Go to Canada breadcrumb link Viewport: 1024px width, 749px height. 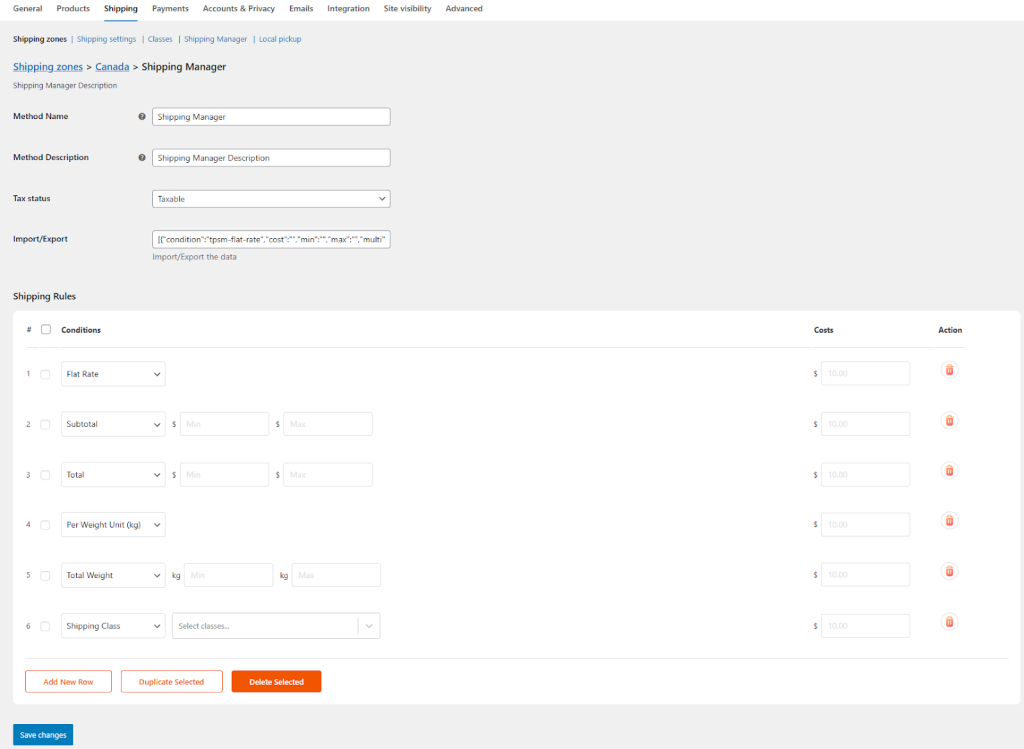pos(112,67)
